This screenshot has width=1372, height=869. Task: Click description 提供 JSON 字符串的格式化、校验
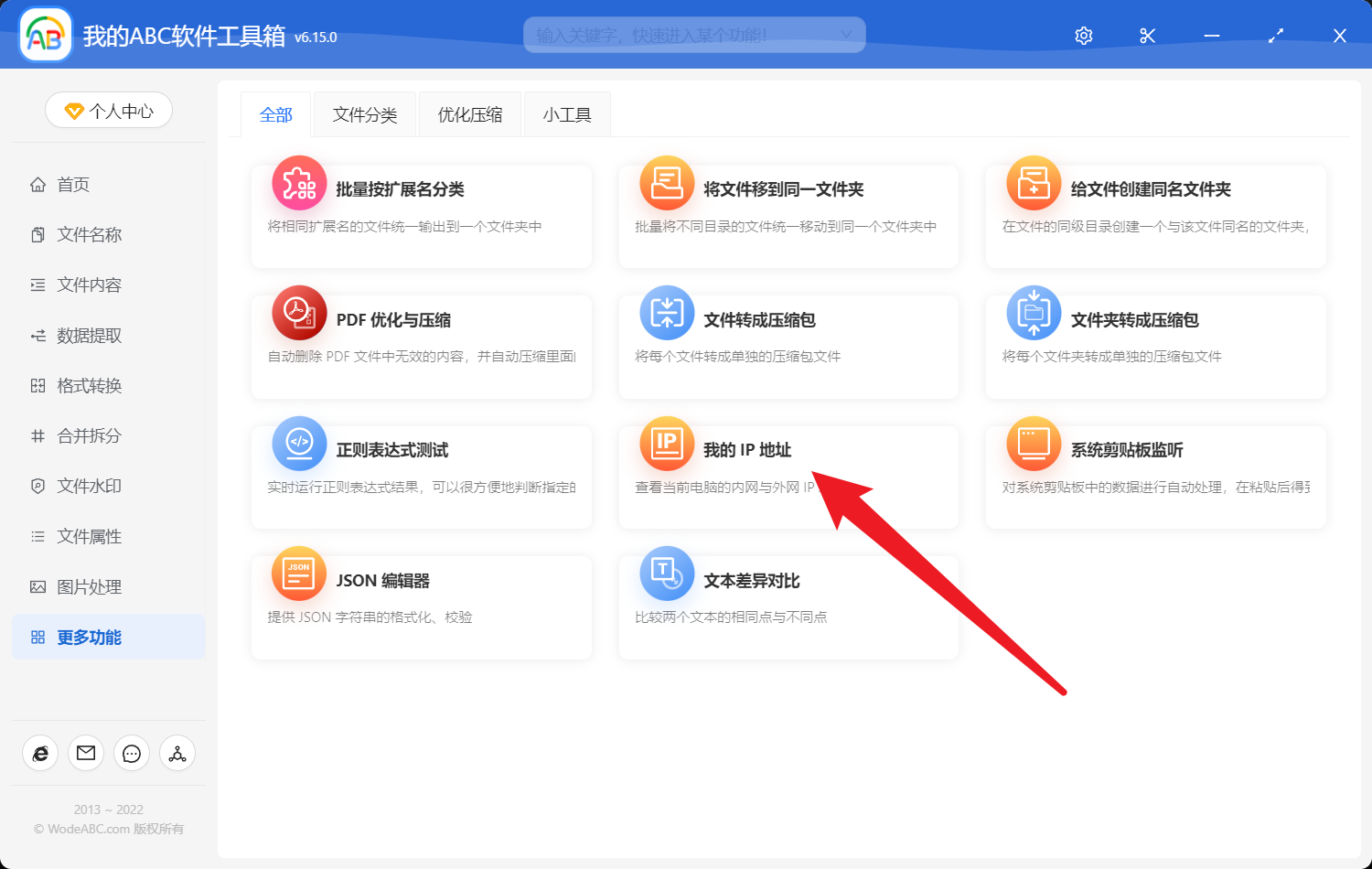[x=370, y=617]
